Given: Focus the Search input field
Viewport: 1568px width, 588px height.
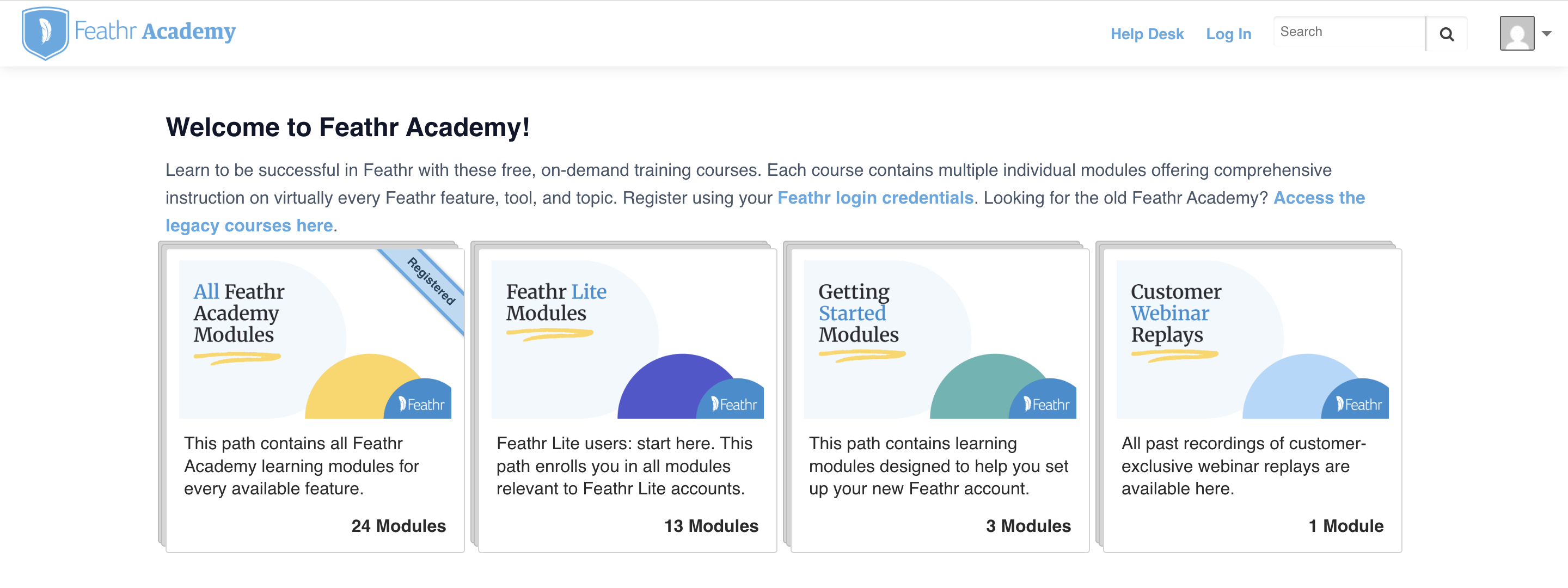Looking at the screenshot, I should [x=1349, y=32].
